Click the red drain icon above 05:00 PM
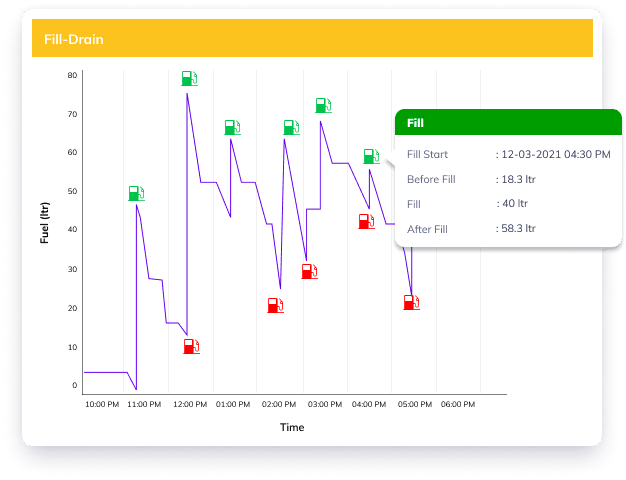The image size is (626, 480). pos(412,302)
